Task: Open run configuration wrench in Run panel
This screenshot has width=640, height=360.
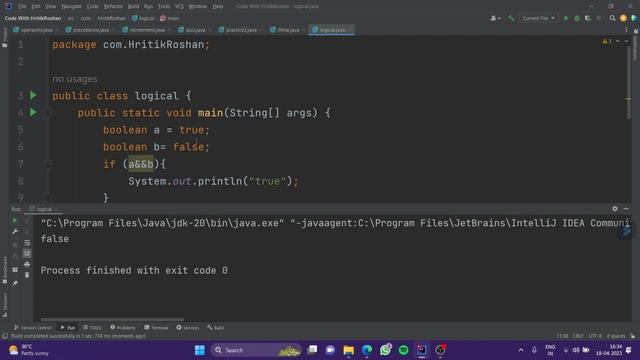Action: point(15,231)
